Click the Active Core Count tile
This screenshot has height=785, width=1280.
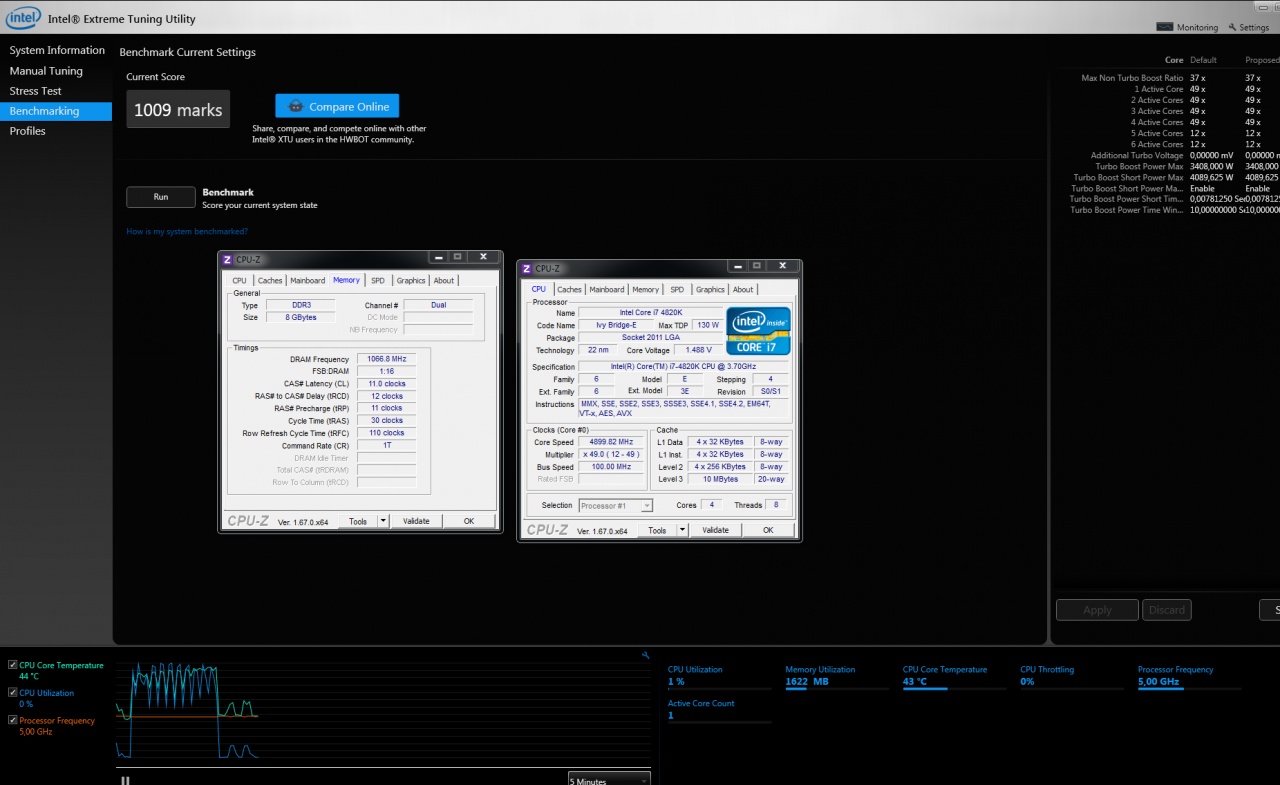[x=720, y=711]
